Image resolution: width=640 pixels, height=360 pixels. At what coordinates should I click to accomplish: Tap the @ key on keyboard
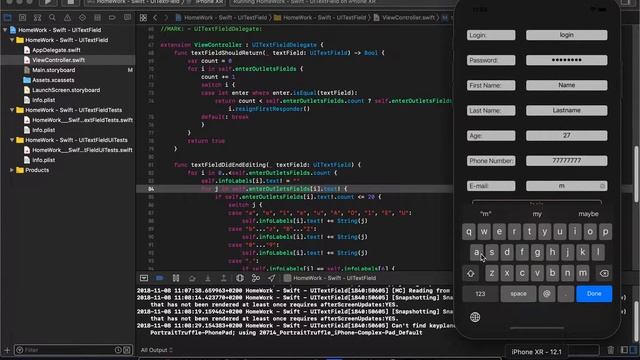[547, 294]
